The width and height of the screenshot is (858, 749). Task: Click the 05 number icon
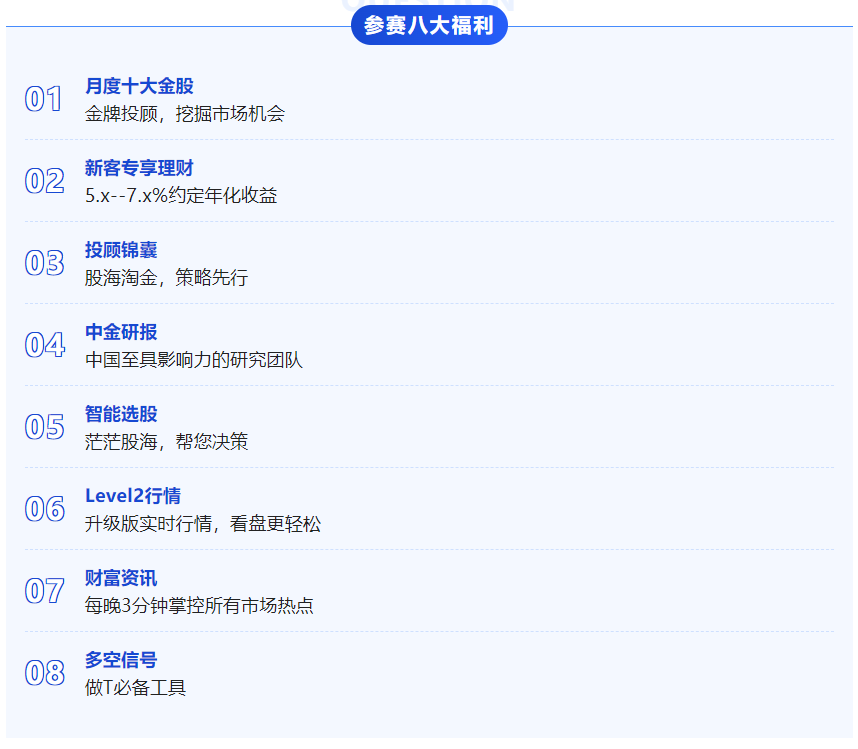pyautogui.click(x=44, y=427)
